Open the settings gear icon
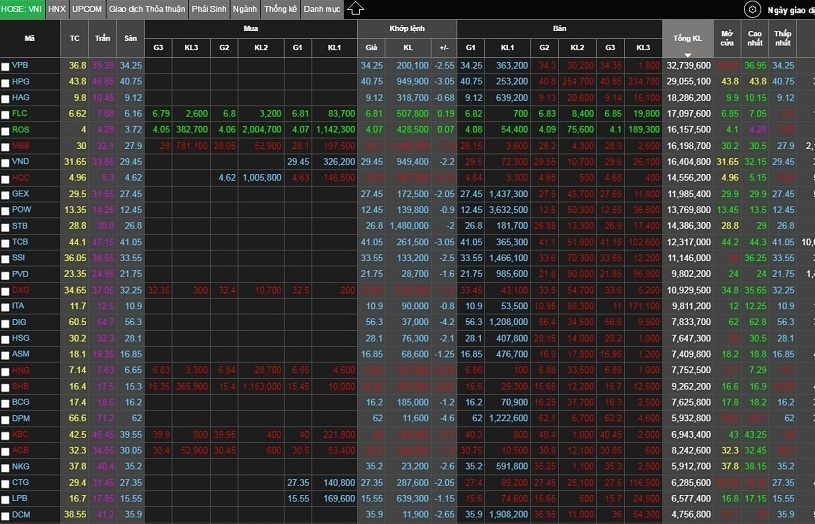Viewport: 815px width, 524px height. click(x=752, y=9)
